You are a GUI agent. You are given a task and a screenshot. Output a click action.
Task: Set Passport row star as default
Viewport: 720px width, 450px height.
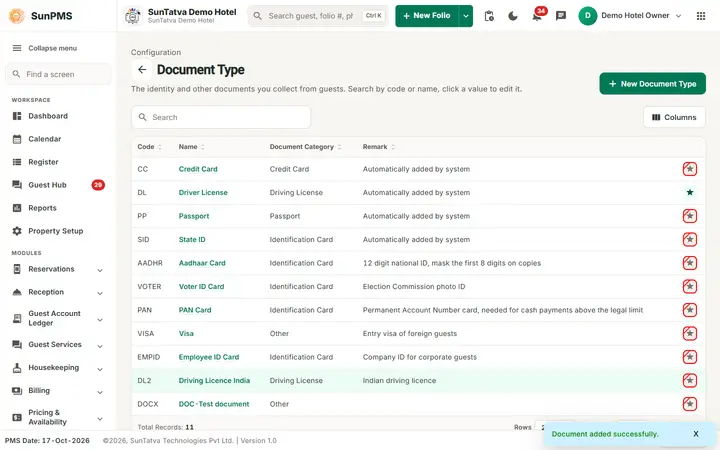[690, 216]
